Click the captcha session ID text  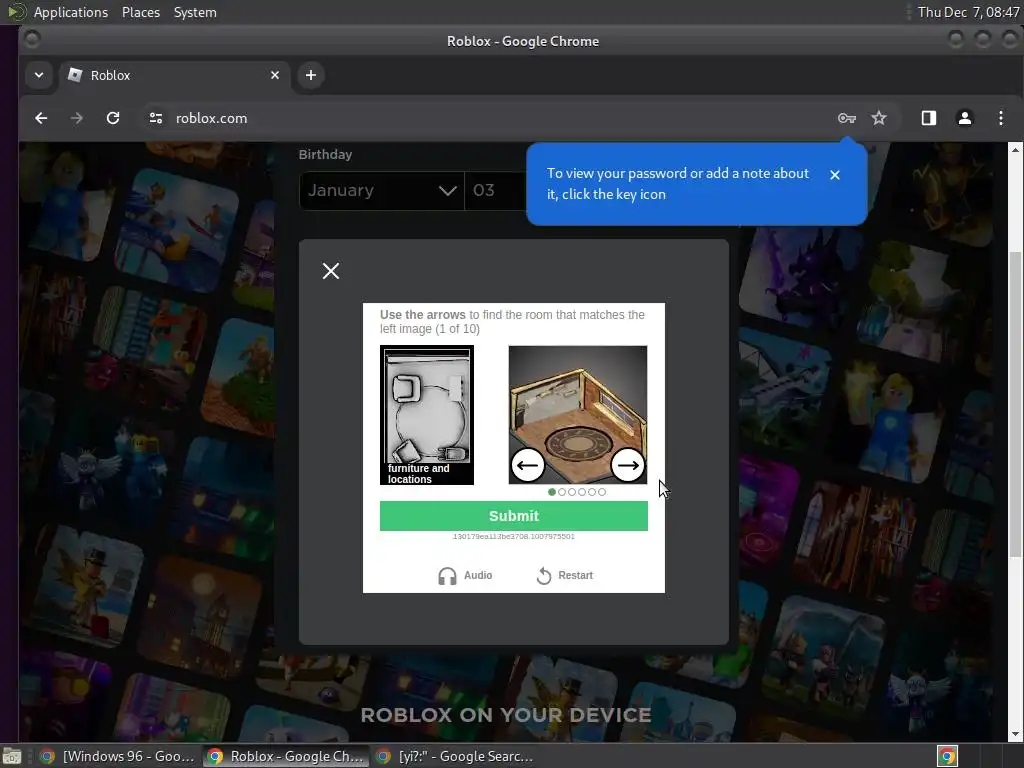pos(514,536)
